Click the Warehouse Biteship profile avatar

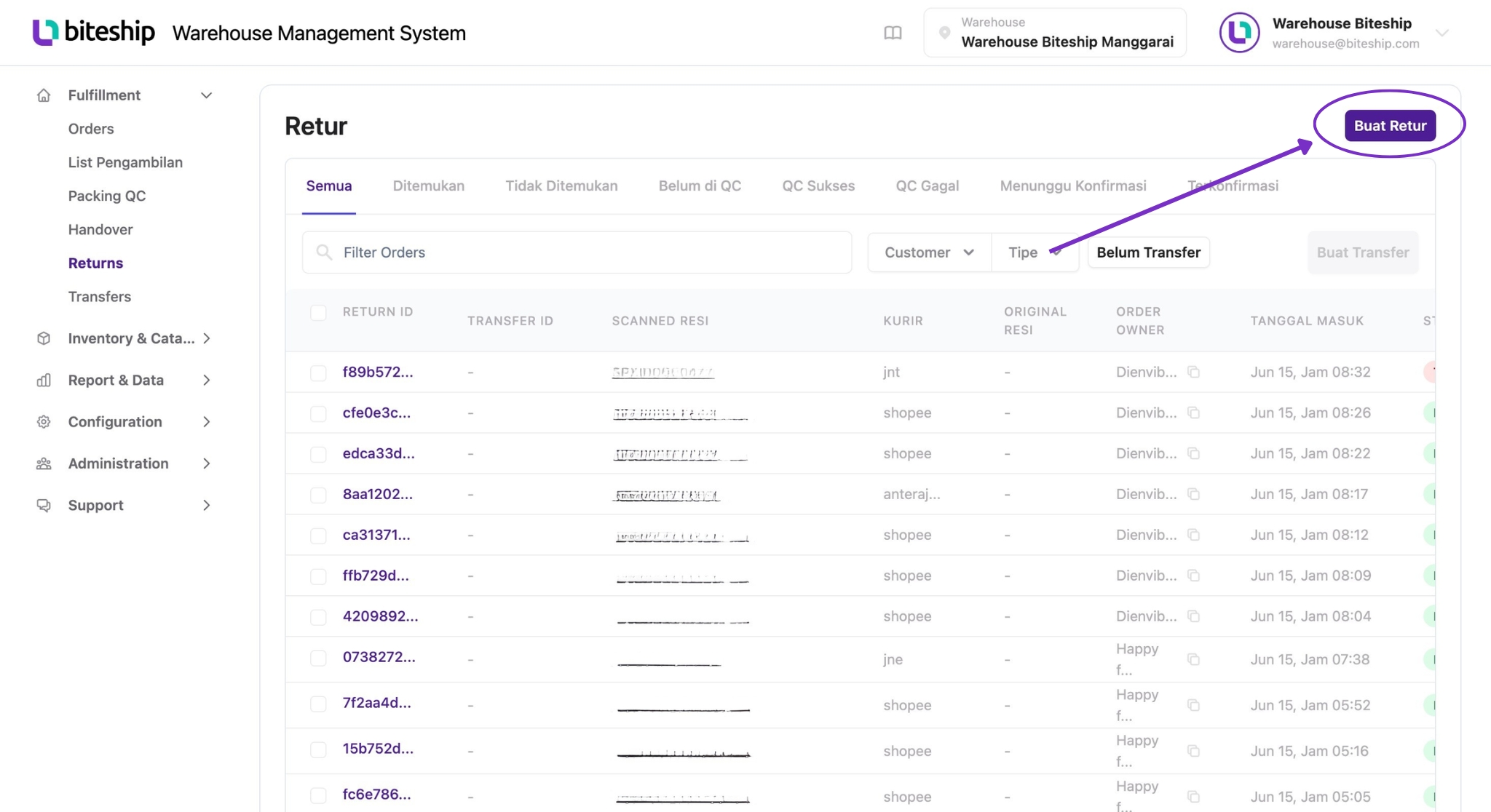(x=1239, y=33)
